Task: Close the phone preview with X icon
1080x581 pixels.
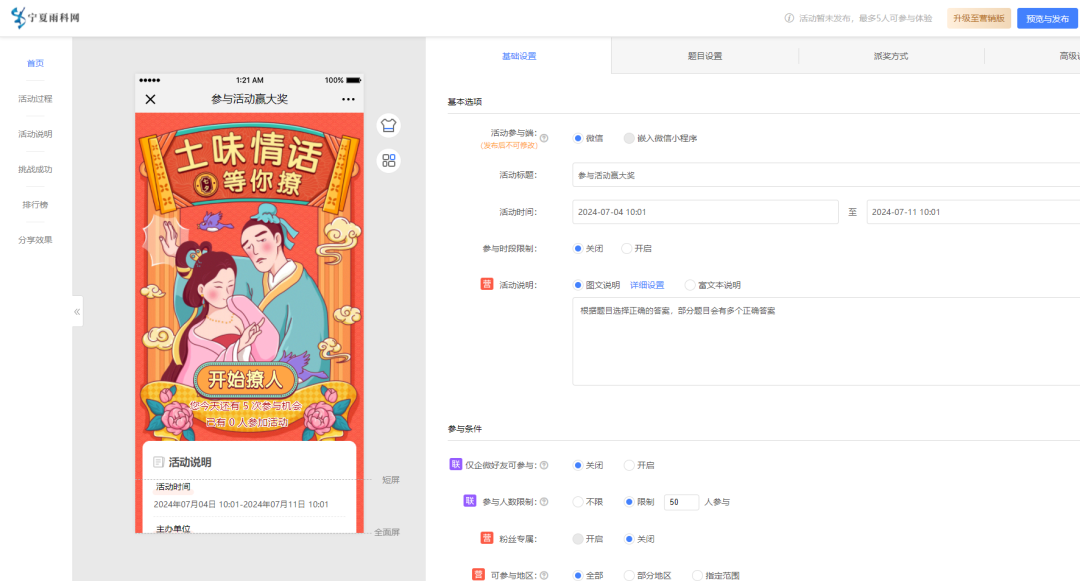Action: [x=150, y=99]
